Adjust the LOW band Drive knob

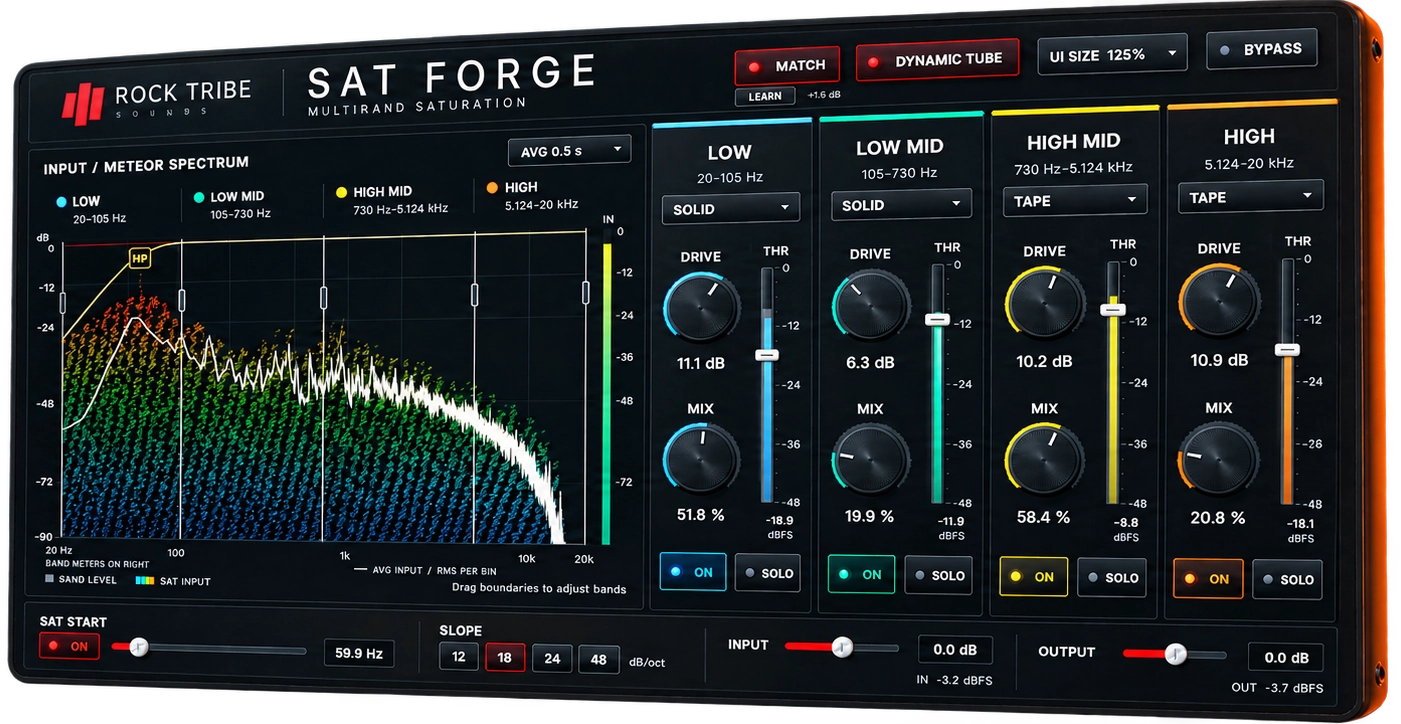(x=701, y=309)
